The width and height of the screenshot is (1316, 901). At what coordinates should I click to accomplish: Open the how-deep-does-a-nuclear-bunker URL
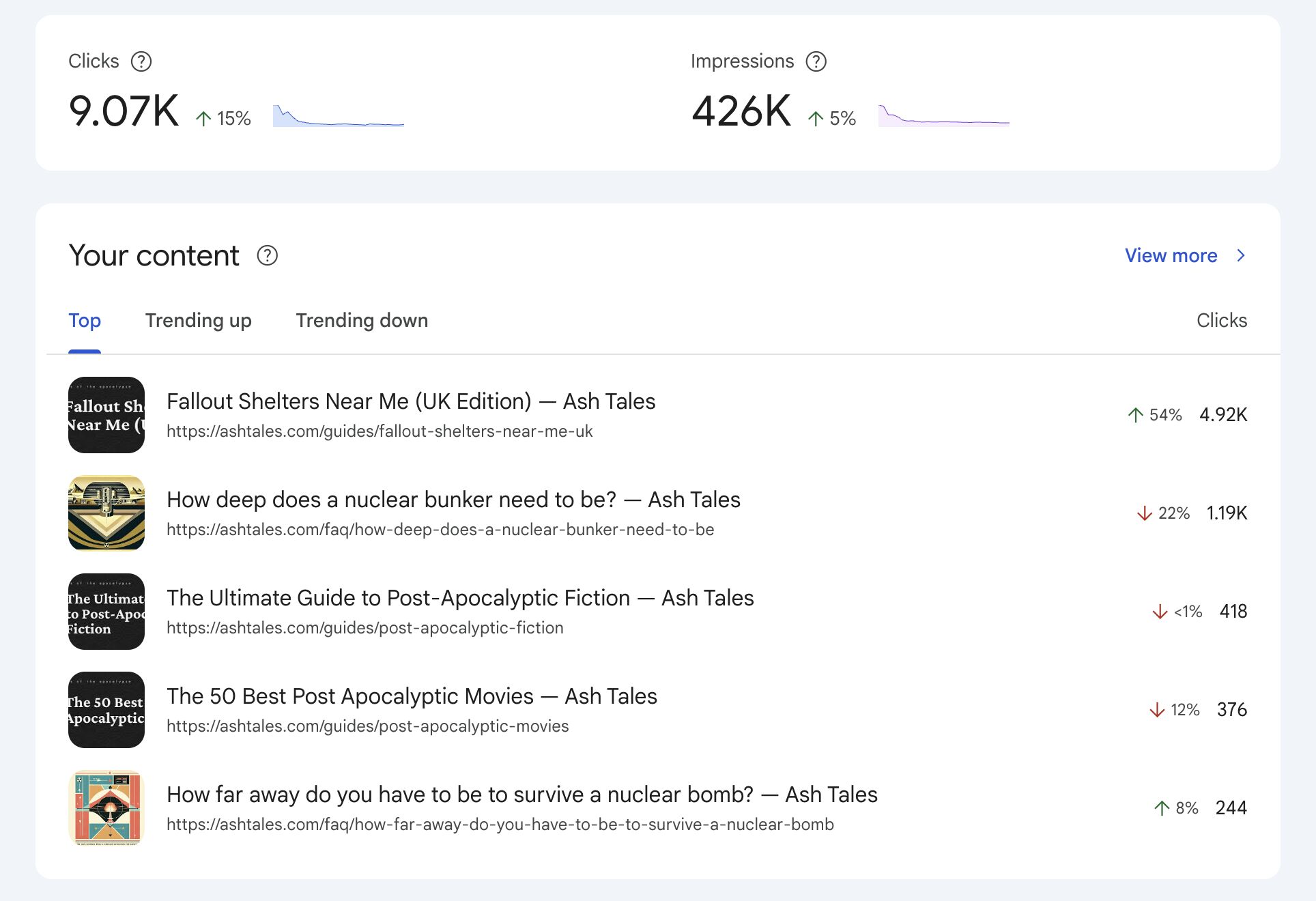(440, 530)
